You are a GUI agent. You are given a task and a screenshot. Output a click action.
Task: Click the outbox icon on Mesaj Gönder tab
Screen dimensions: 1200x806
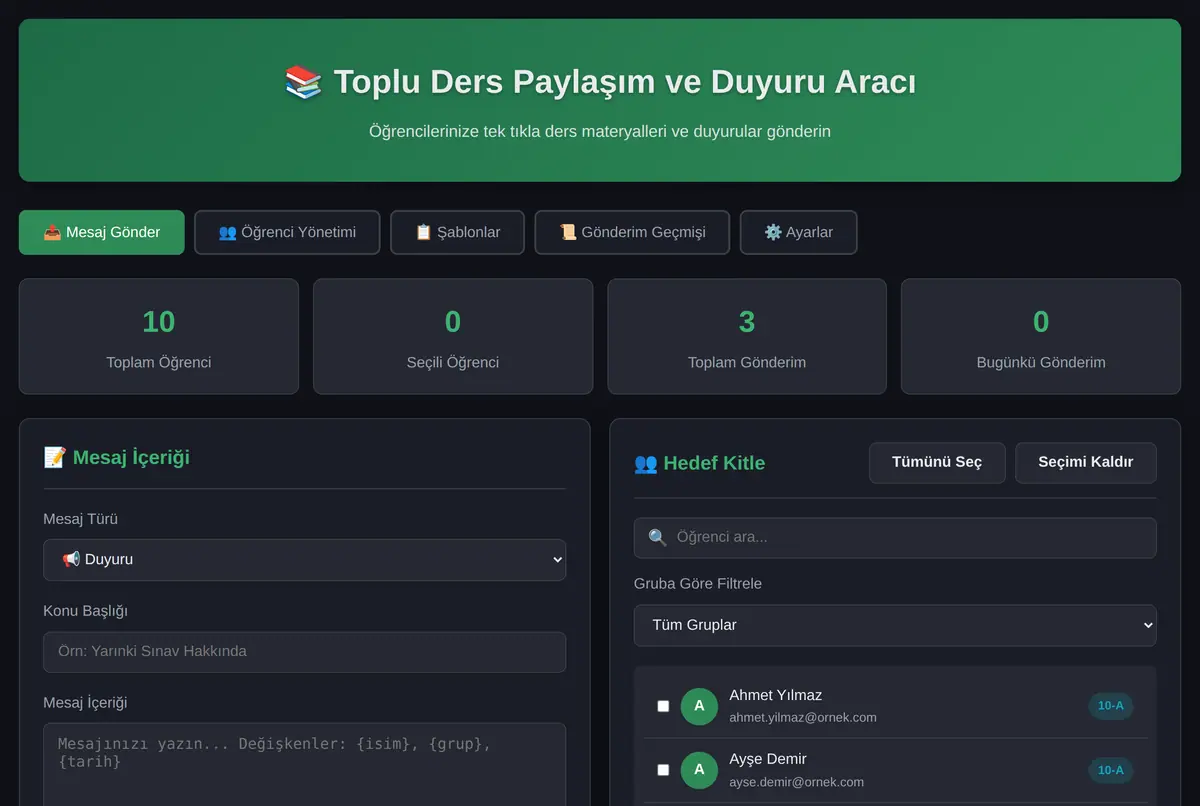(x=52, y=232)
